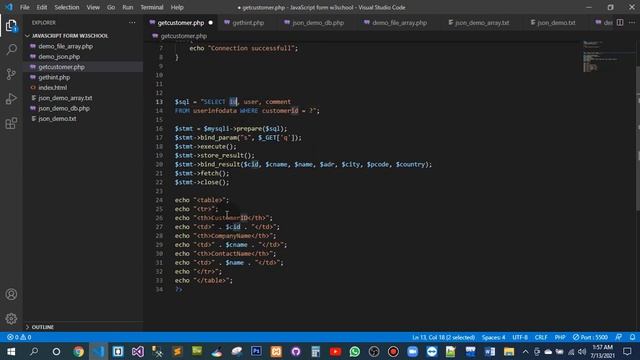Split the editor to the right
640x360 pixels.
[620, 23]
